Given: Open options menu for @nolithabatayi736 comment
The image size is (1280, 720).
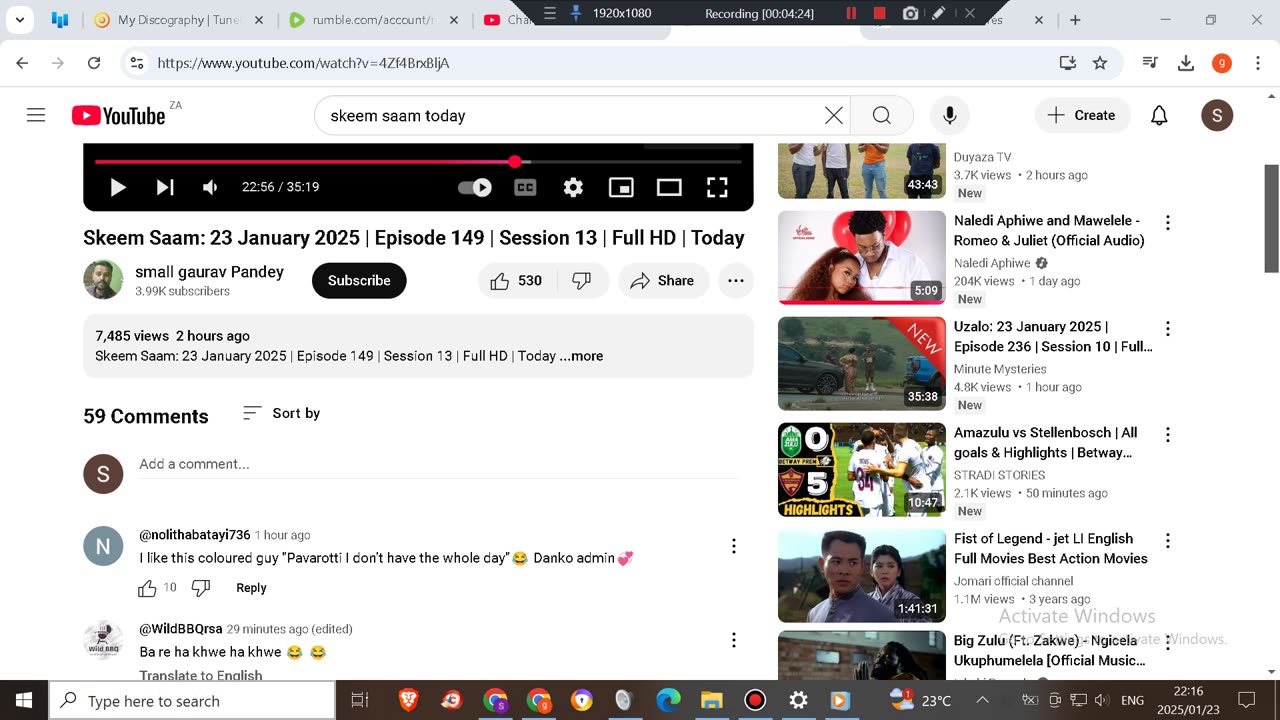Looking at the screenshot, I should pyautogui.click(x=734, y=546).
